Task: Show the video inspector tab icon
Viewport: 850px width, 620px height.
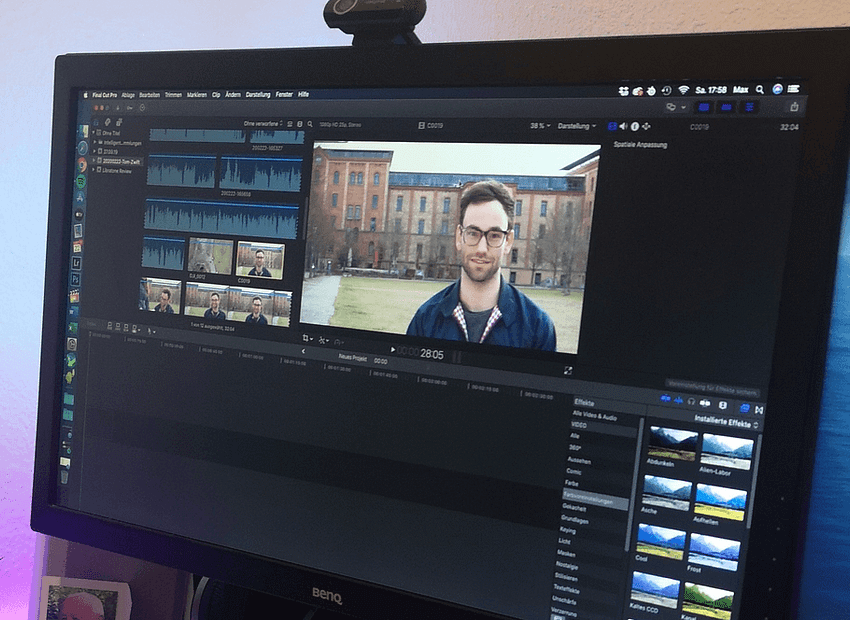Action: pyautogui.click(x=613, y=126)
